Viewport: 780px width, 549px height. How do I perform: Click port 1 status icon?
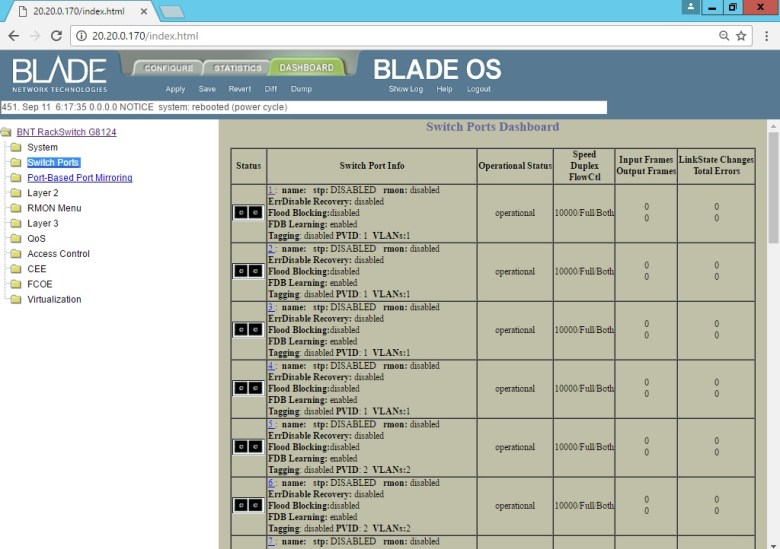pyautogui.click(x=247, y=212)
